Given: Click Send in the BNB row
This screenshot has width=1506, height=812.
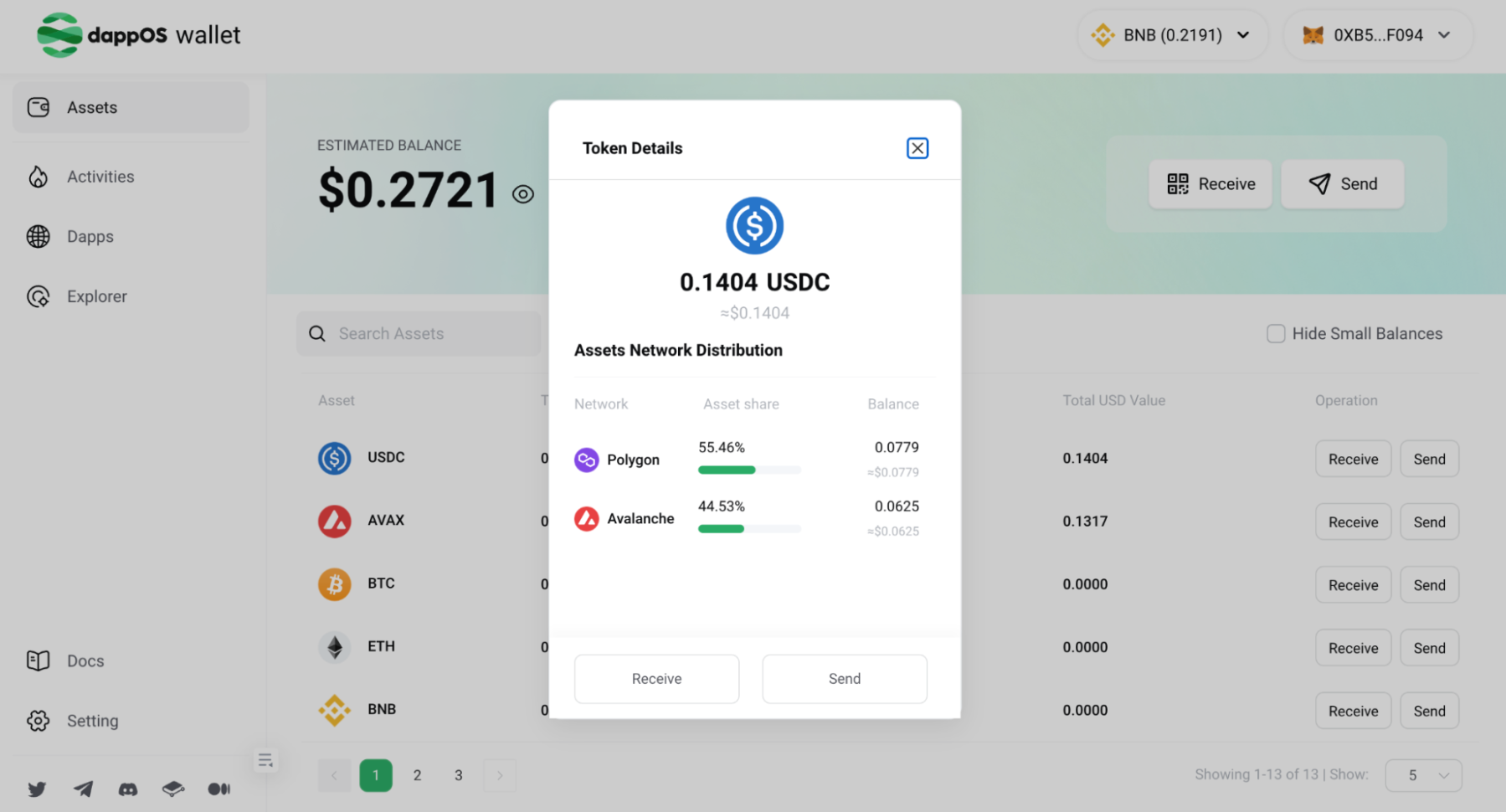Looking at the screenshot, I should [x=1430, y=711].
